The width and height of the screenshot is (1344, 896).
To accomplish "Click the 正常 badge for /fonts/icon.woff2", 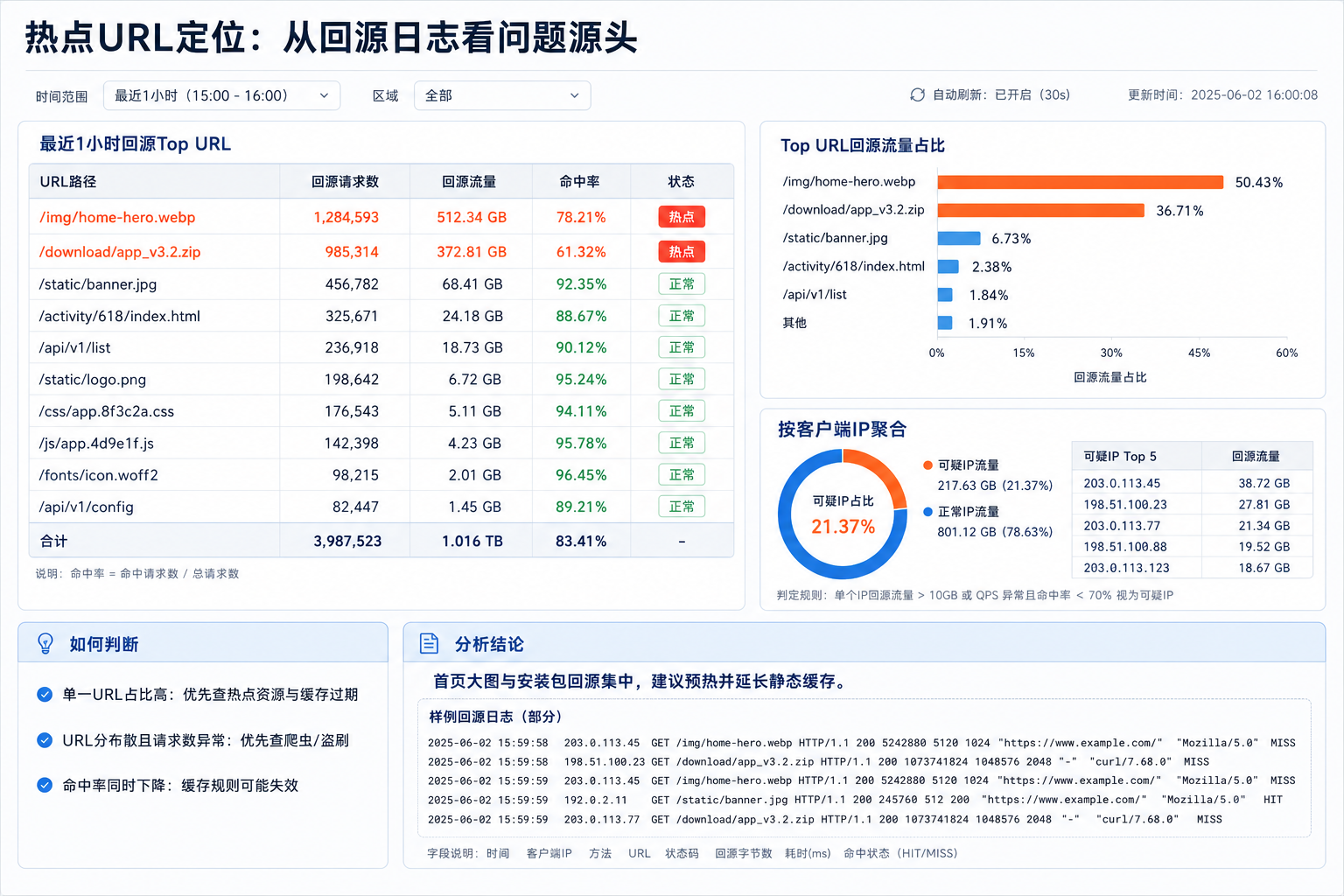I will point(682,474).
